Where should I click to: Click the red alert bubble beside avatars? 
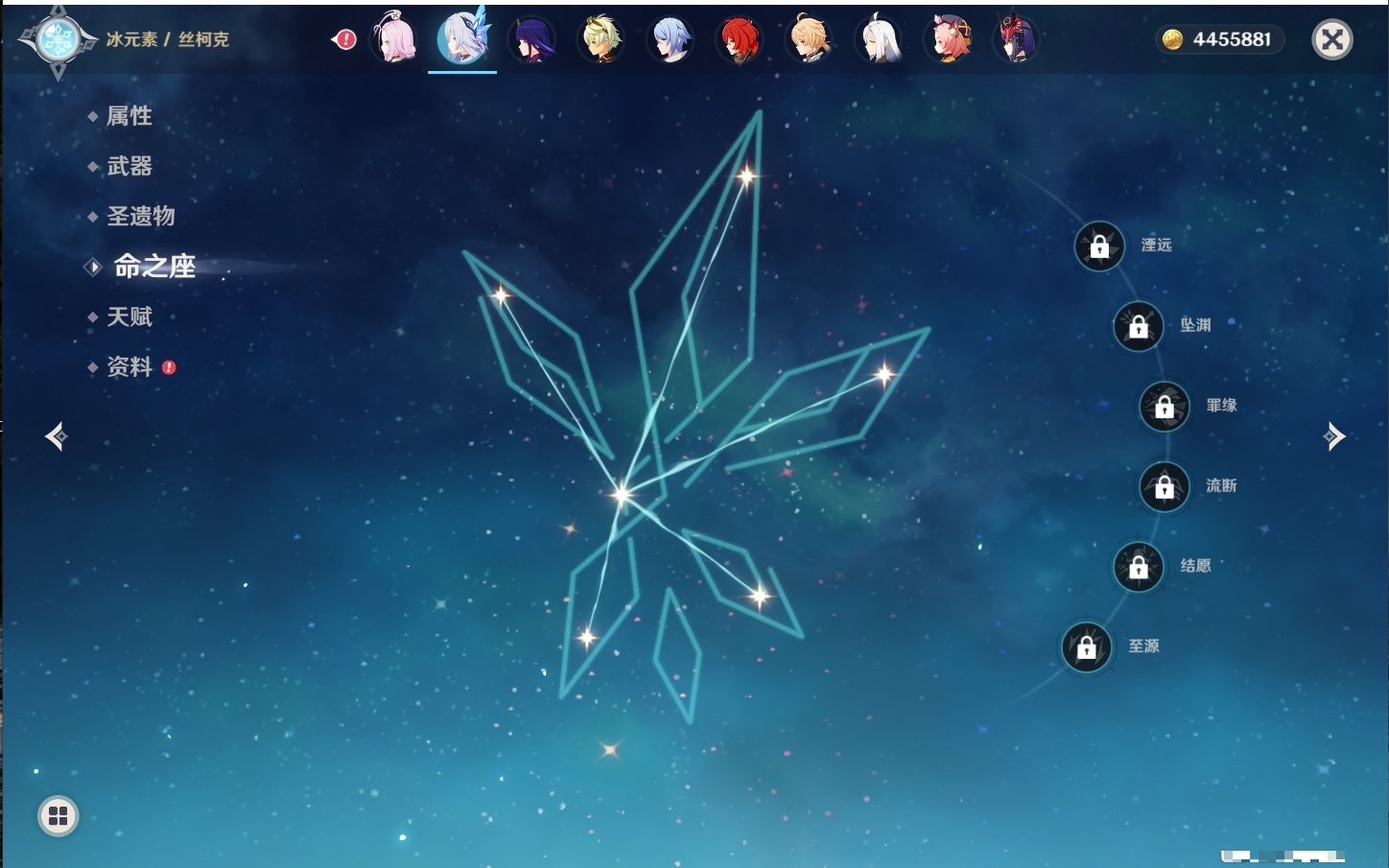tap(344, 39)
